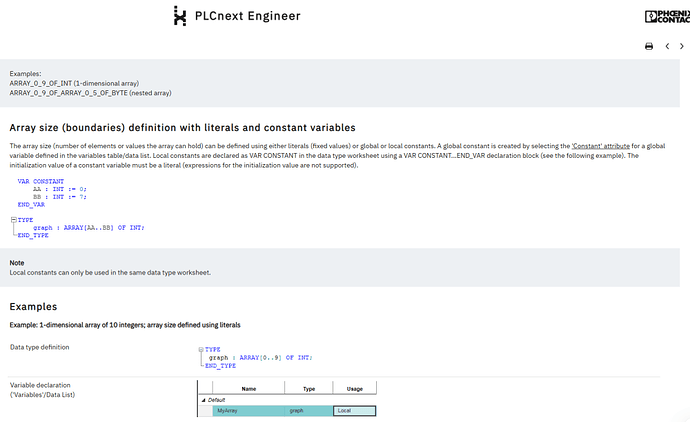Viewport: 690px width, 422px height.
Task: Click 'graph : ARRAY[AA..BB] OF INT;' code line
Action: click(89, 228)
